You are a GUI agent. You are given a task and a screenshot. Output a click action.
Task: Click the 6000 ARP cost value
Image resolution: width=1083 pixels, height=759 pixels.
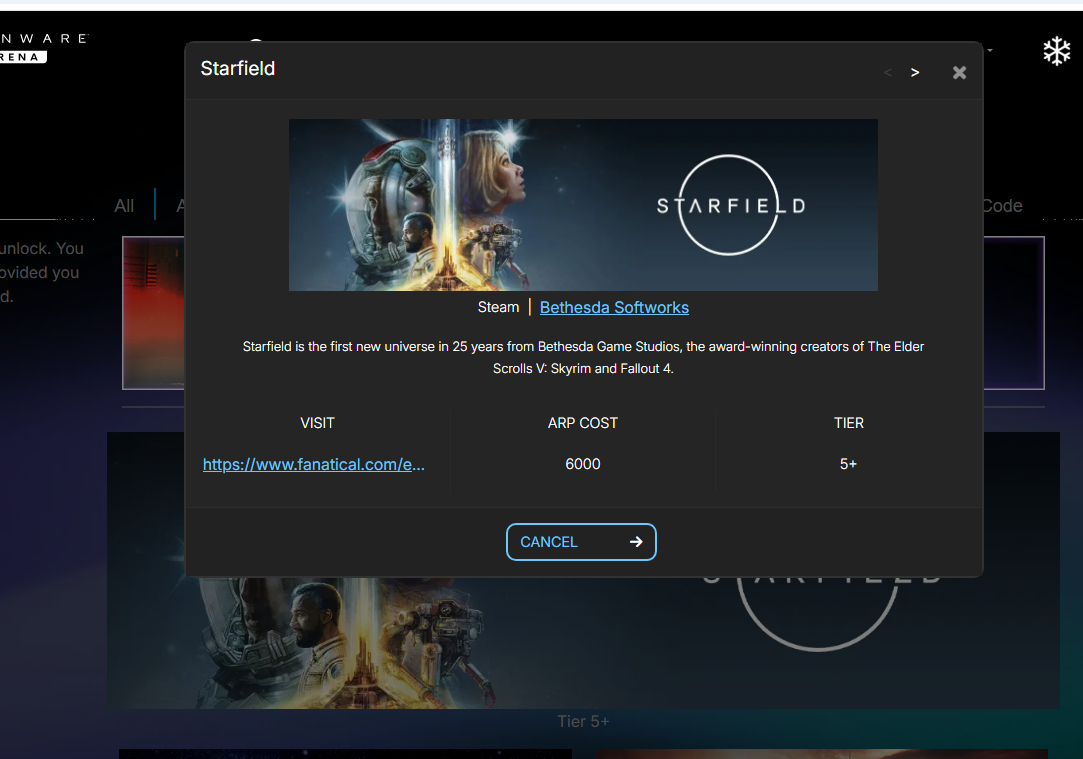pyautogui.click(x=583, y=464)
